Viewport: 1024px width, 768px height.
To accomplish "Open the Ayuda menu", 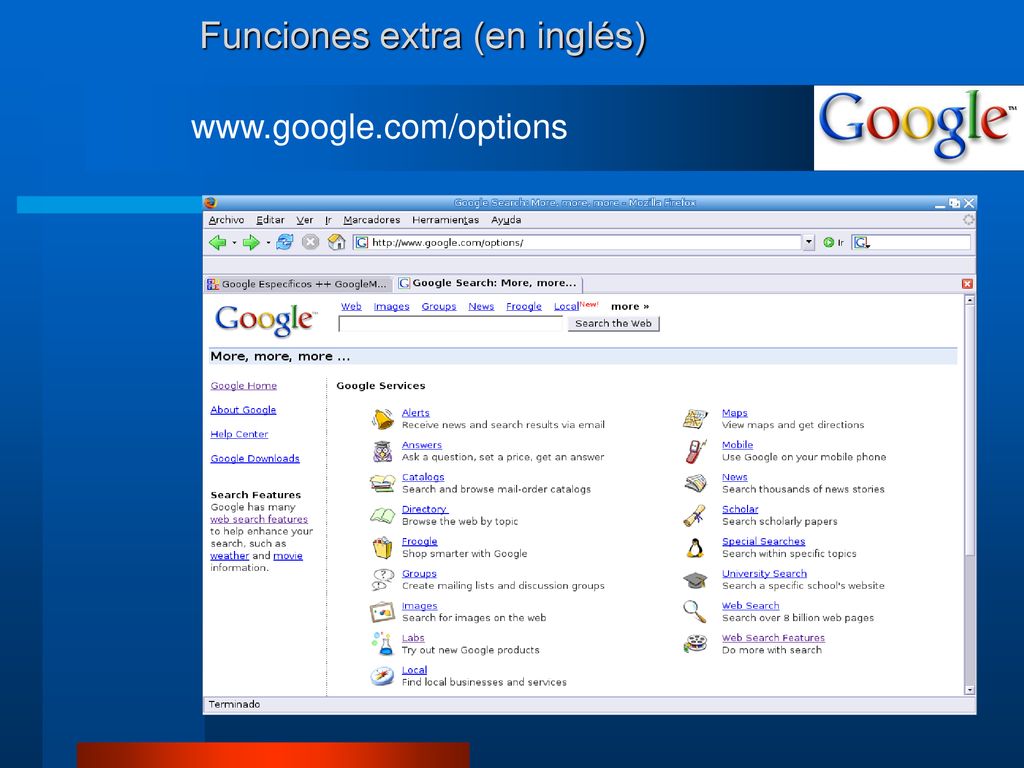I will coord(506,220).
